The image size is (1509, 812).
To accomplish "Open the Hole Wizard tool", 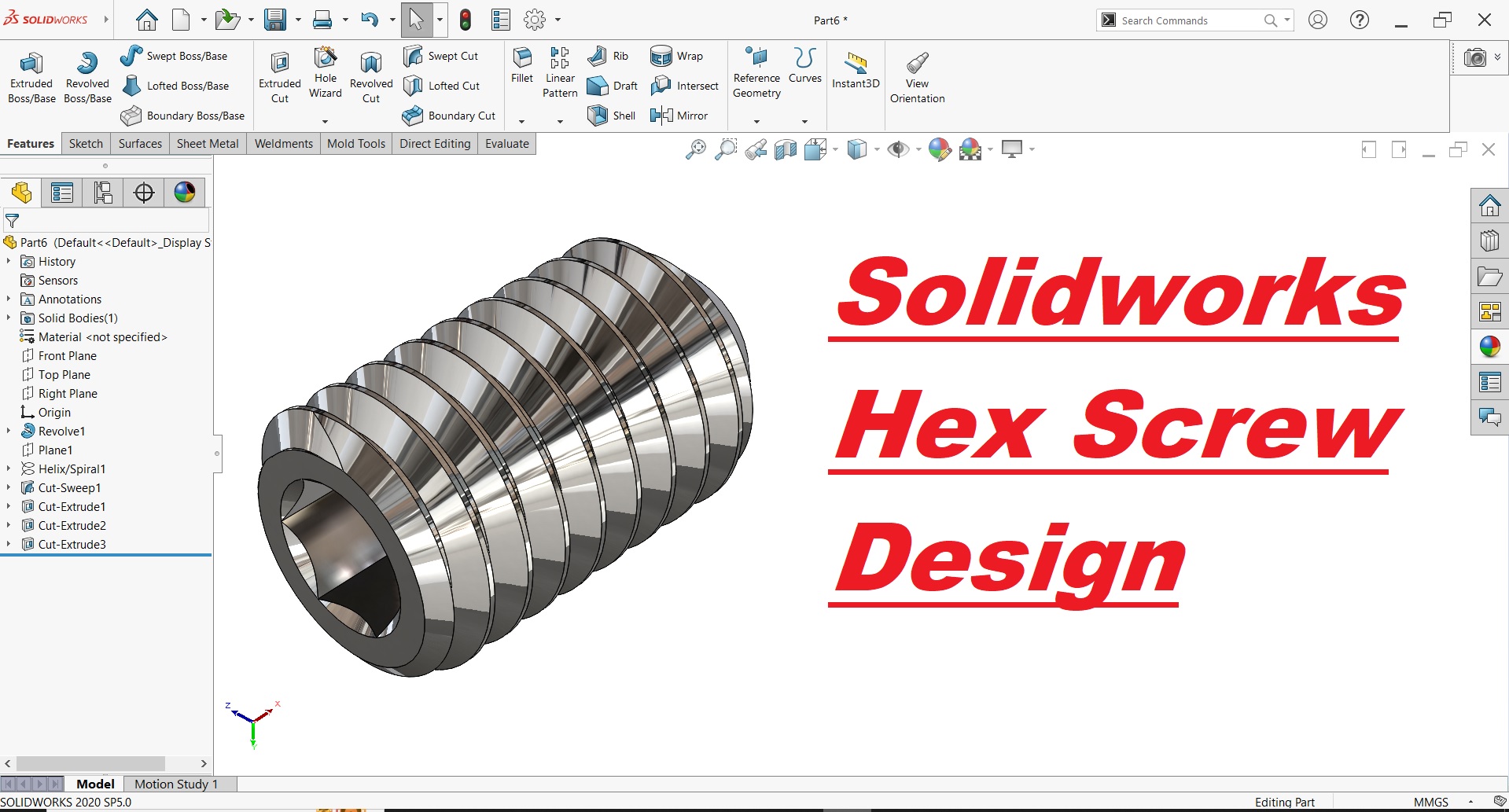I will point(325,72).
